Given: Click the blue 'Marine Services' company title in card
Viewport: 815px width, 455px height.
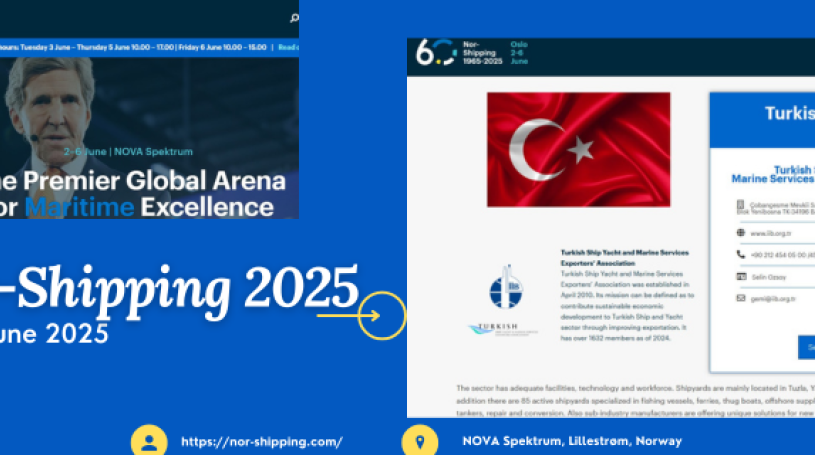Looking at the screenshot, I should coord(773,179).
